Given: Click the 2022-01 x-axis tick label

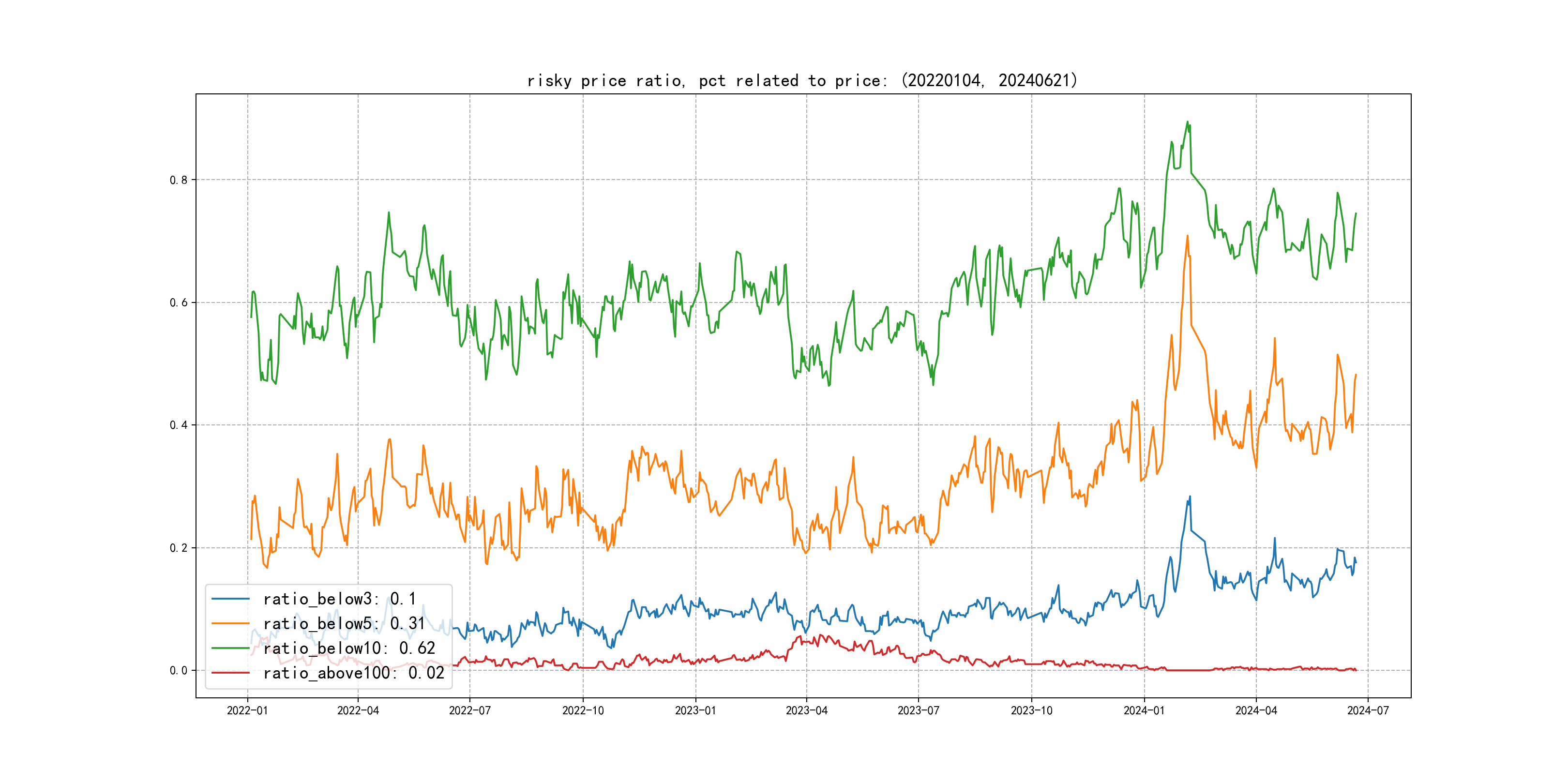Looking at the screenshot, I should pyautogui.click(x=247, y=710).
